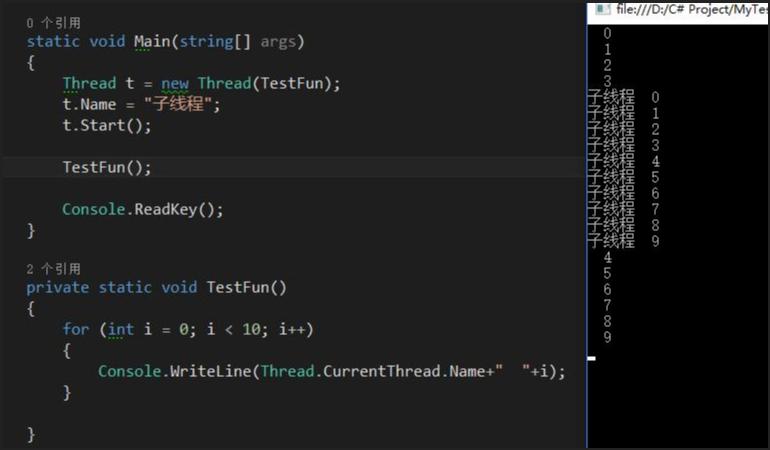This screenshot has height=450, width=770.
Task: Click the underlined new keyword
Action: pos(175,84)
